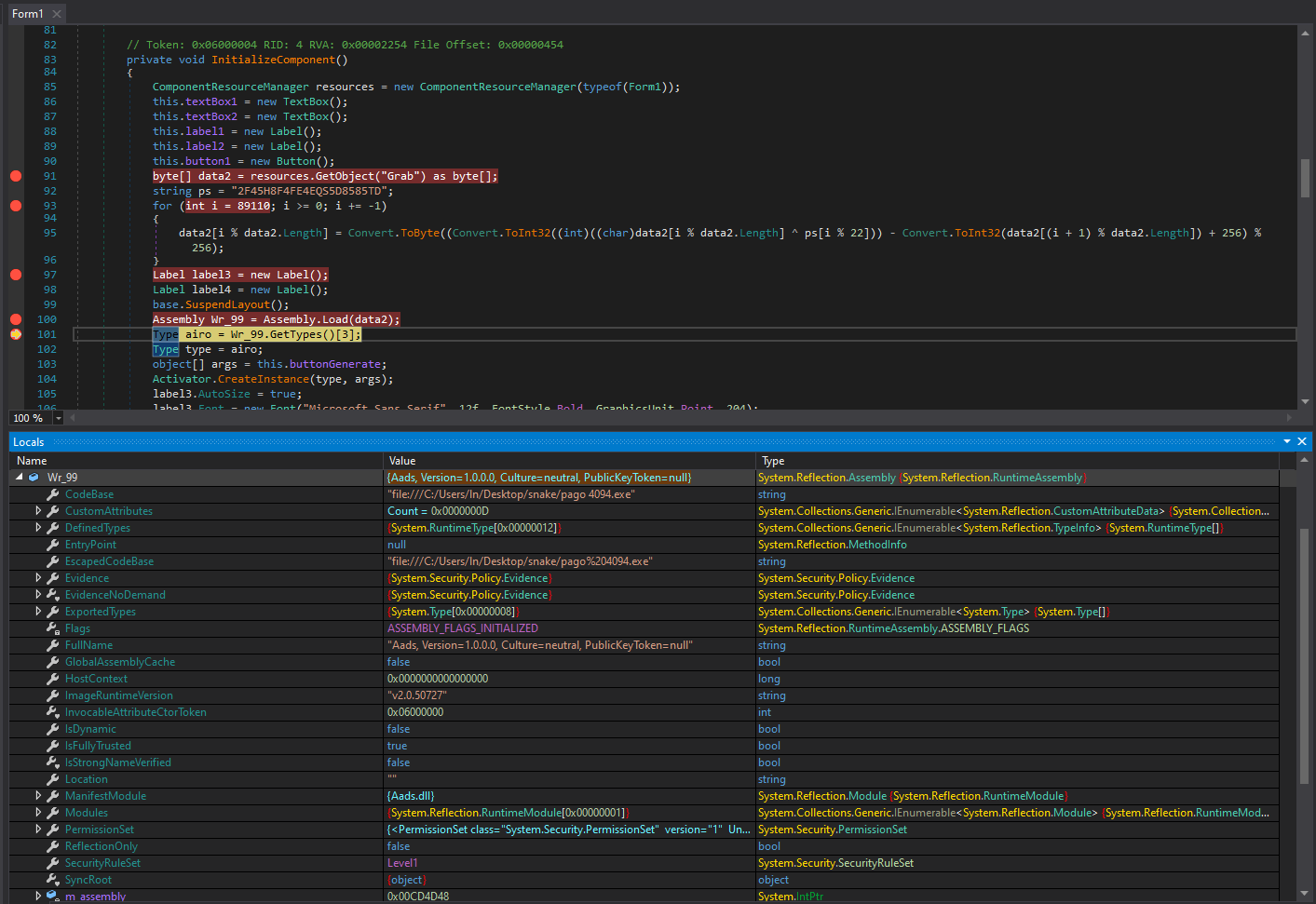Image resolution: width=1316 pixels, height=904 pixels.
Task: Open the Locals window options menu arrow
Action: [x=1287, y=441]
